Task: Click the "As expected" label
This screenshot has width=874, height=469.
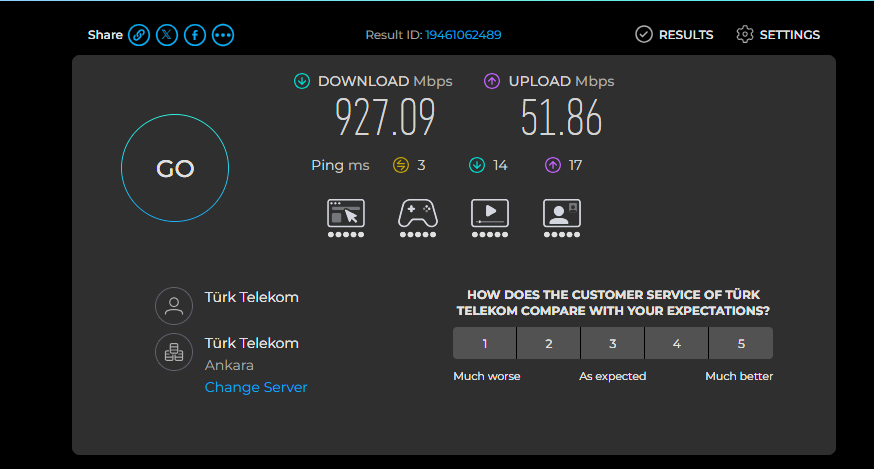Action: coord(613,376)
